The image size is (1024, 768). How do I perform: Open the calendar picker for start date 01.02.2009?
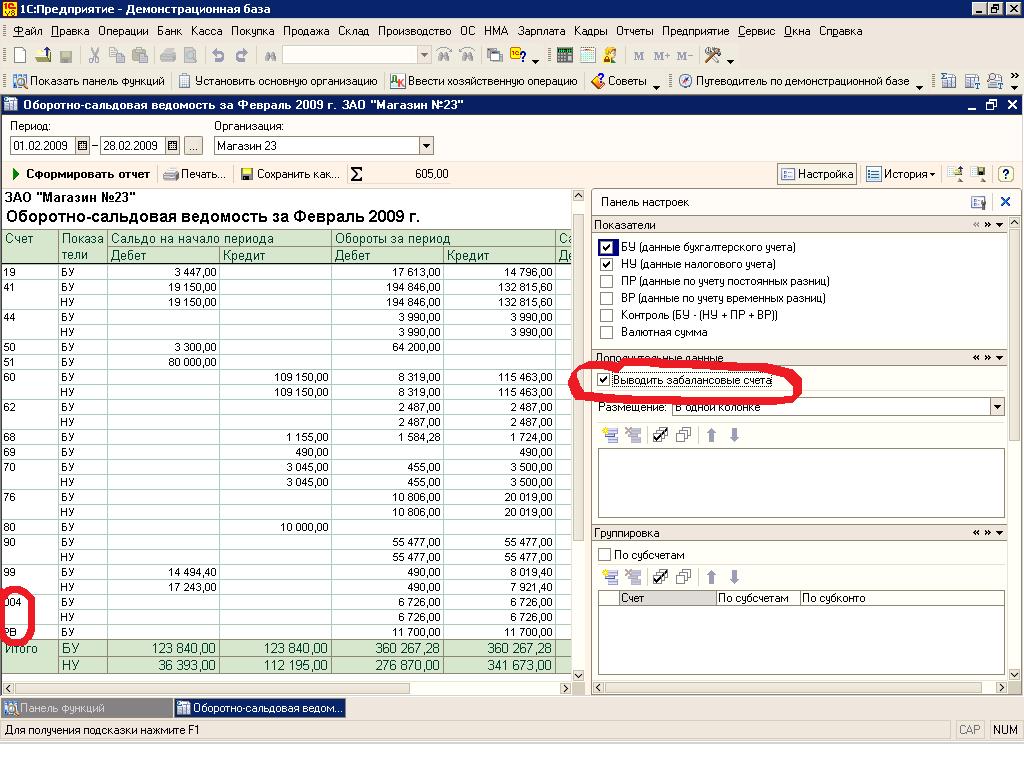(x=82, y=146)
